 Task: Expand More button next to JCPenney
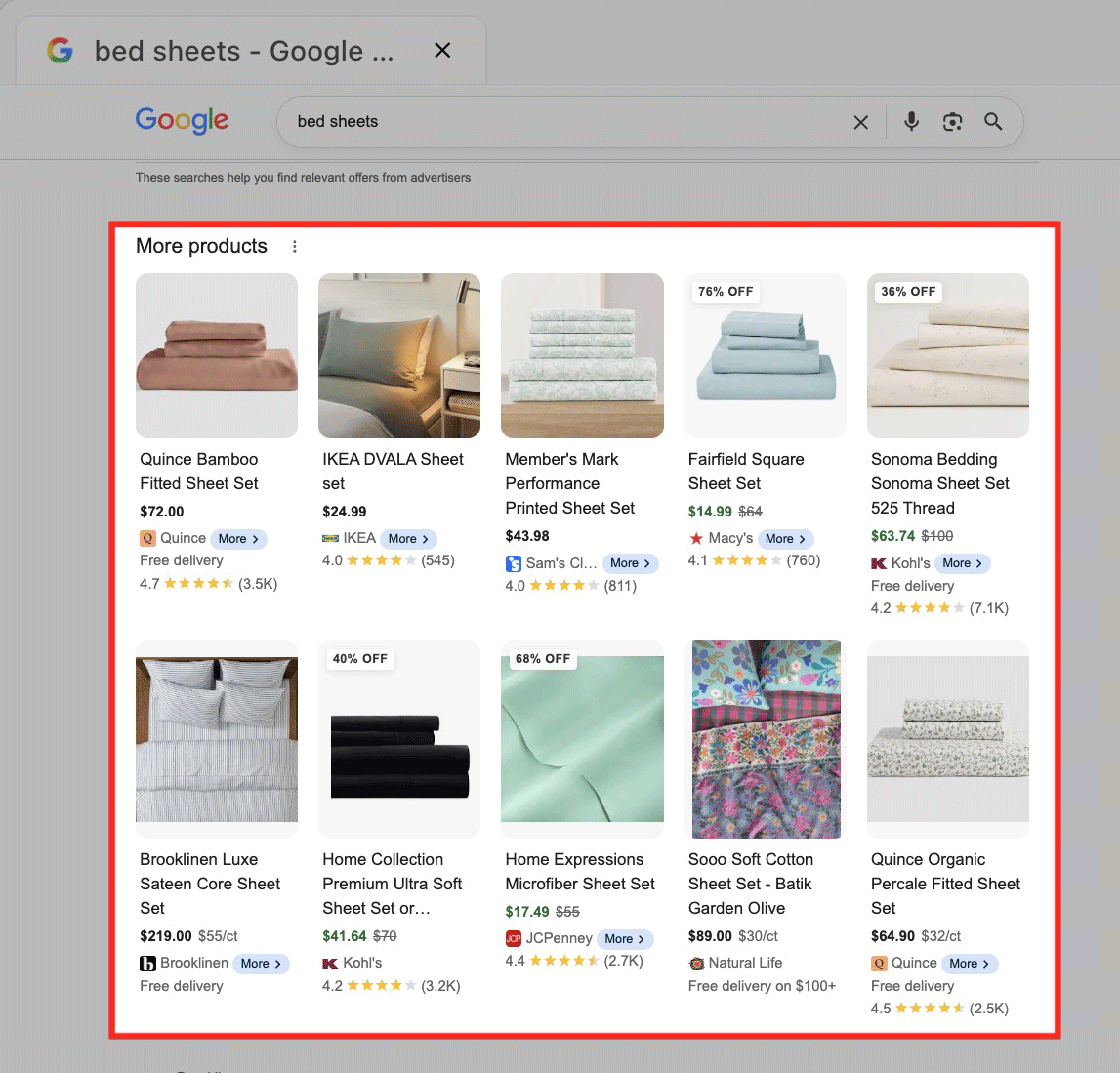click(625, 938)
